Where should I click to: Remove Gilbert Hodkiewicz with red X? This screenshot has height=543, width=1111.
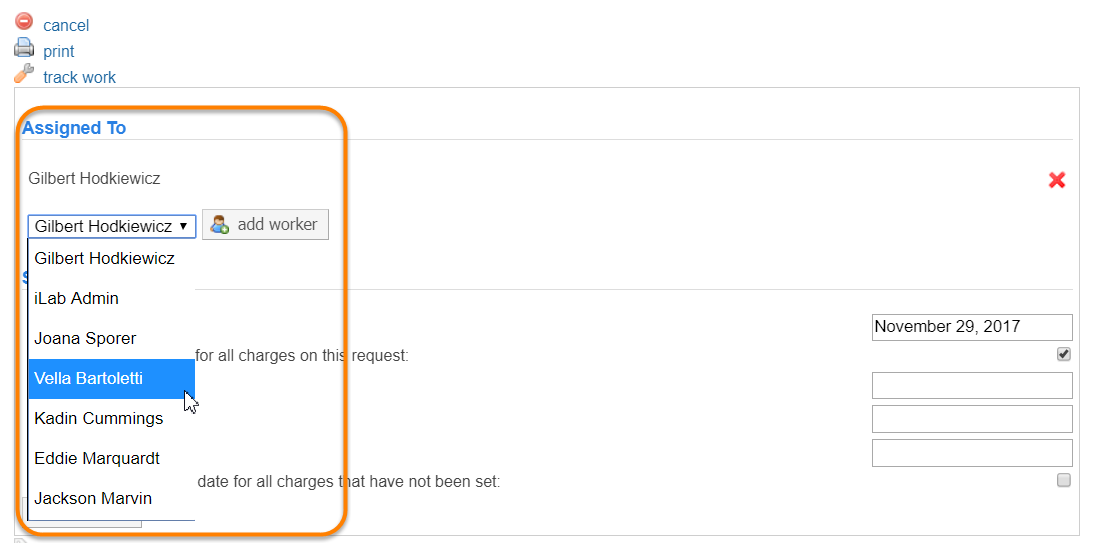coord(1057,180)
